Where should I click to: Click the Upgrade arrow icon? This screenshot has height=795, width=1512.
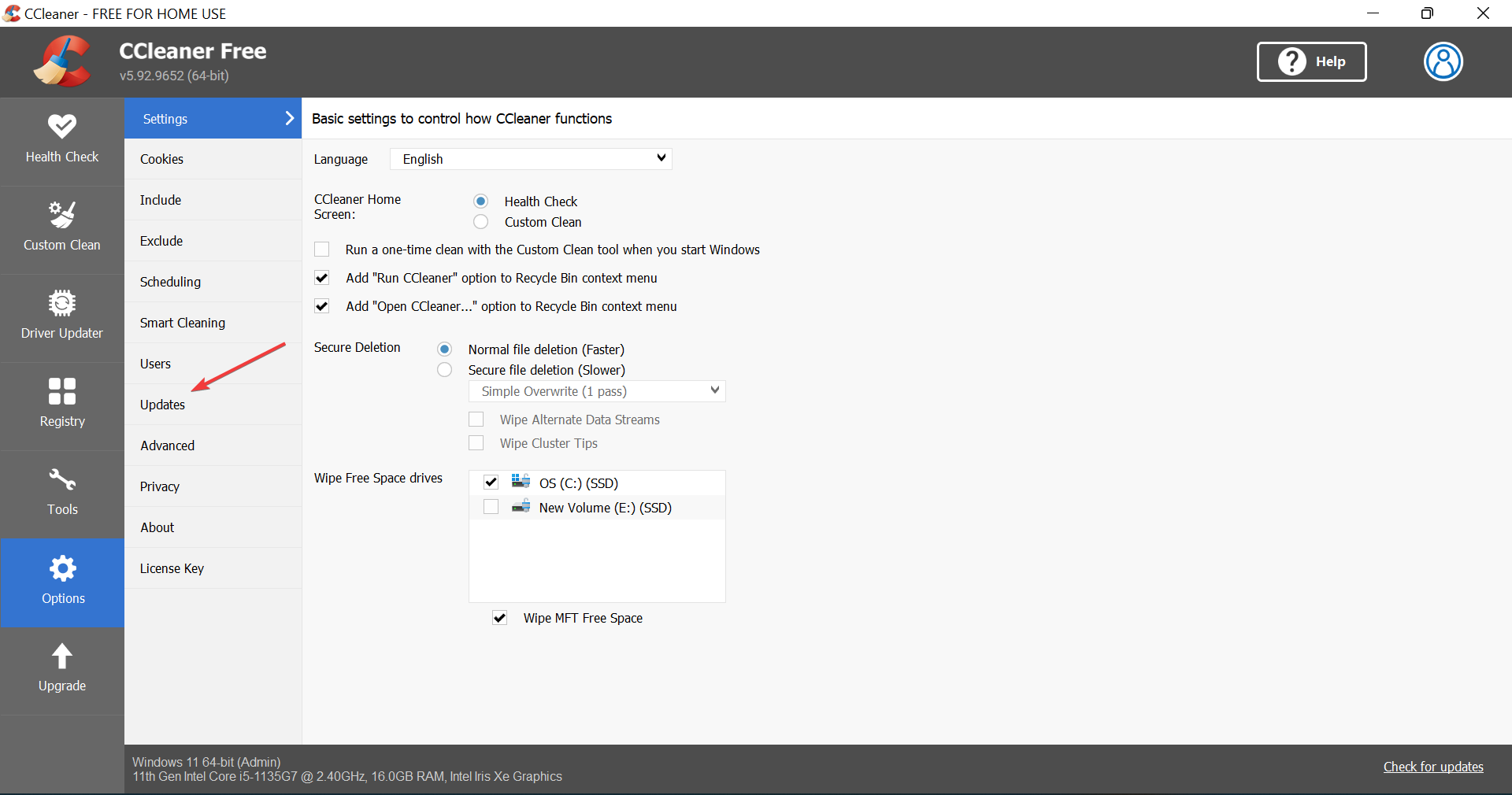coord(62,656)
